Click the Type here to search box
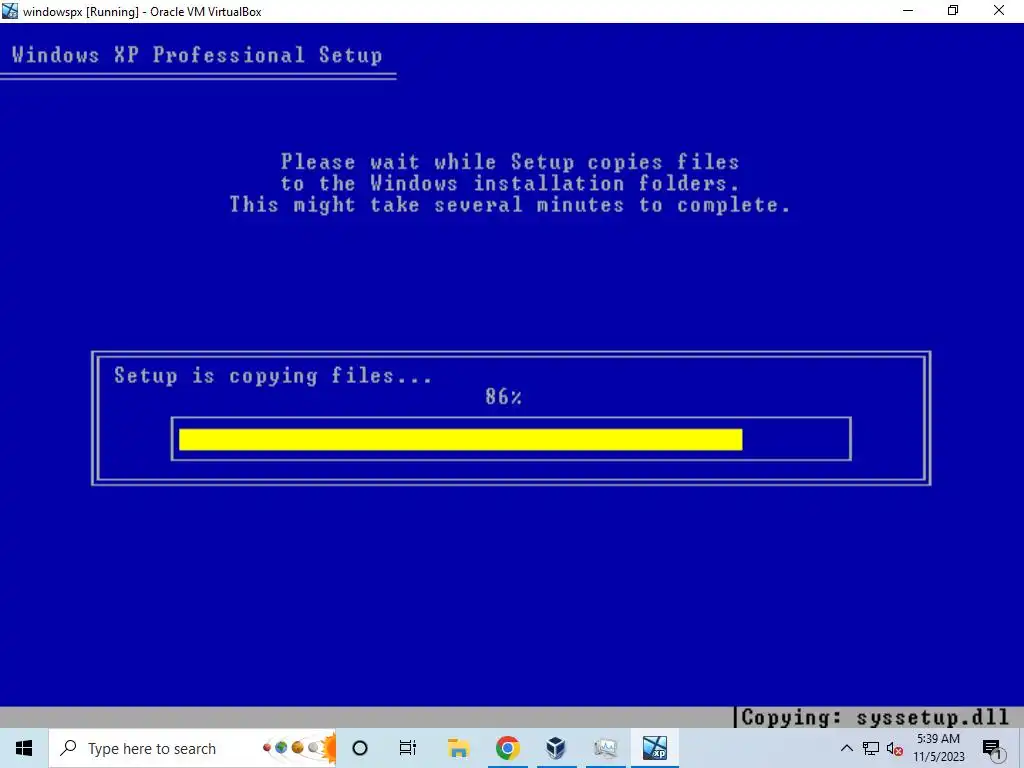The image size is (1024, 768). pos(193,748)
